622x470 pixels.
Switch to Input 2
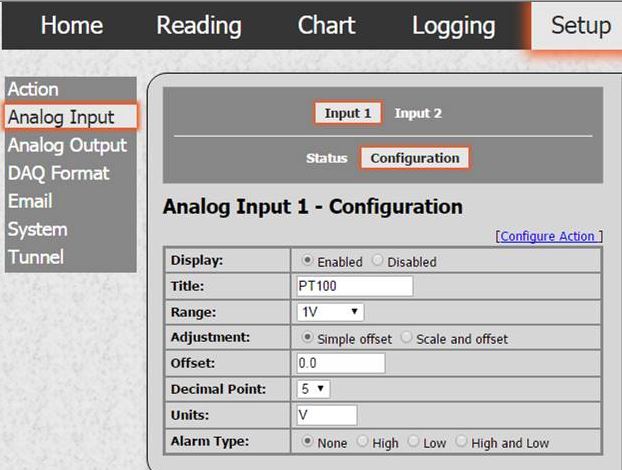(418, 113)
